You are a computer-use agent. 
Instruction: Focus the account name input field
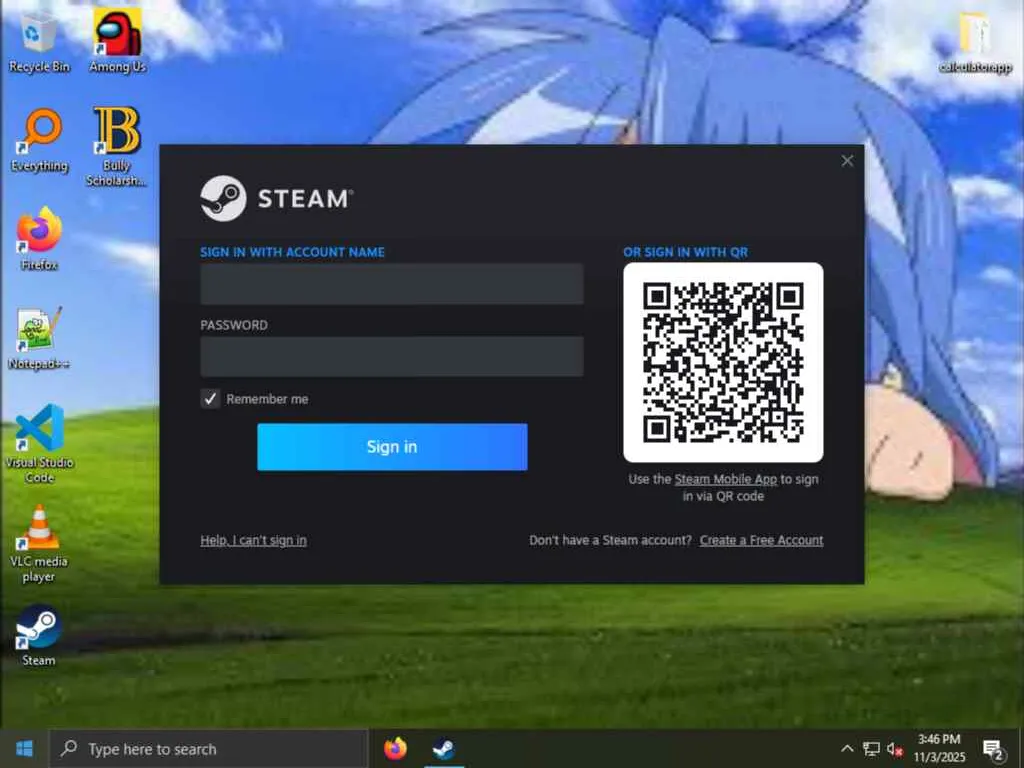[392, 284]
